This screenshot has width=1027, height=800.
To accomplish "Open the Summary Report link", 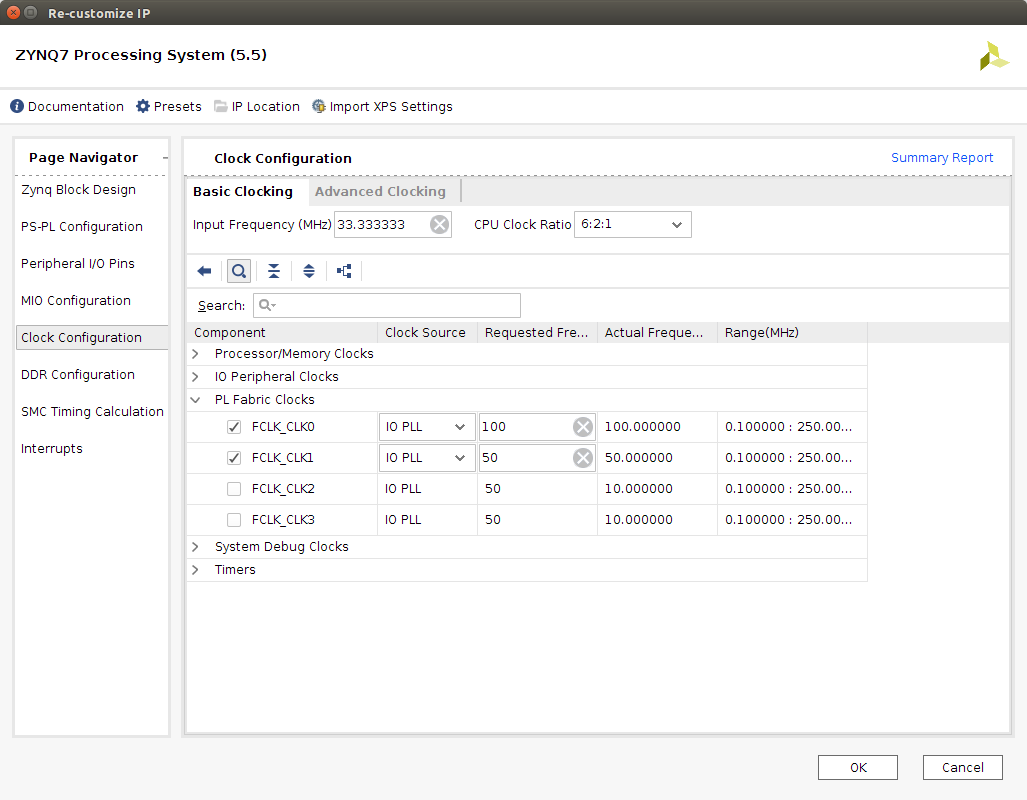I will click(x=942, y=158).
